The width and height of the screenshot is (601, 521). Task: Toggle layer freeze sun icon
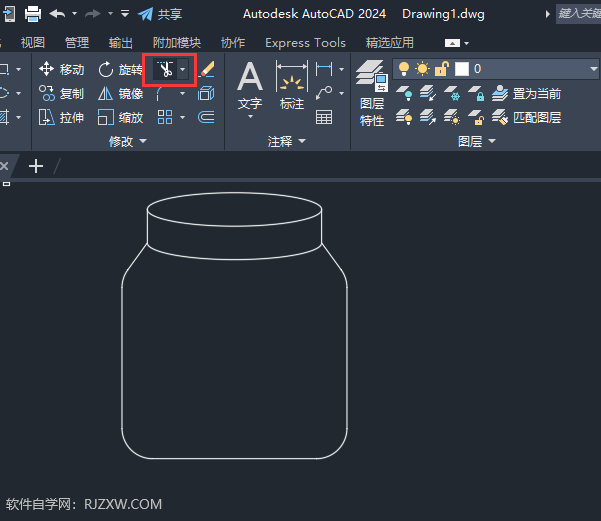point(422,69)
